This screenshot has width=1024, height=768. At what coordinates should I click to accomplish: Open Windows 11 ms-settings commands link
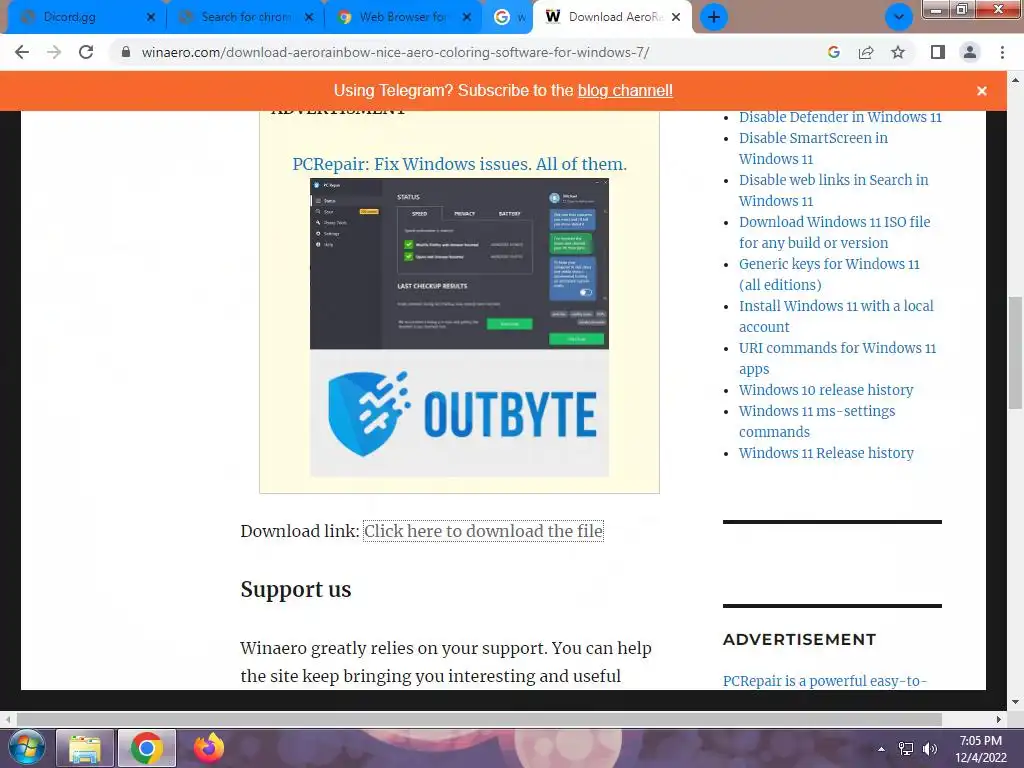[817, 421]
